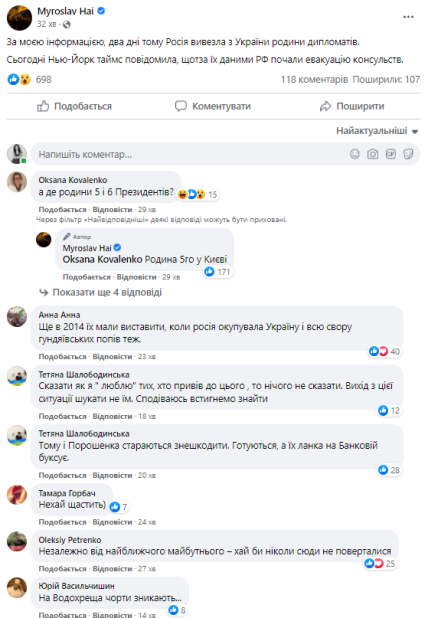The height and width of the screenshot is (618, 428).
Task: Click the Коментувати comment button
Action: point(213,106)
